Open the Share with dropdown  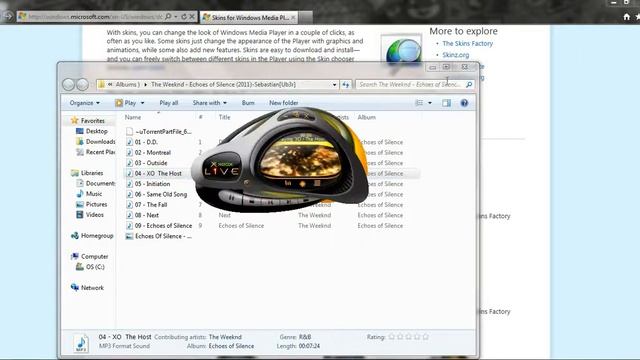[209, 103]
